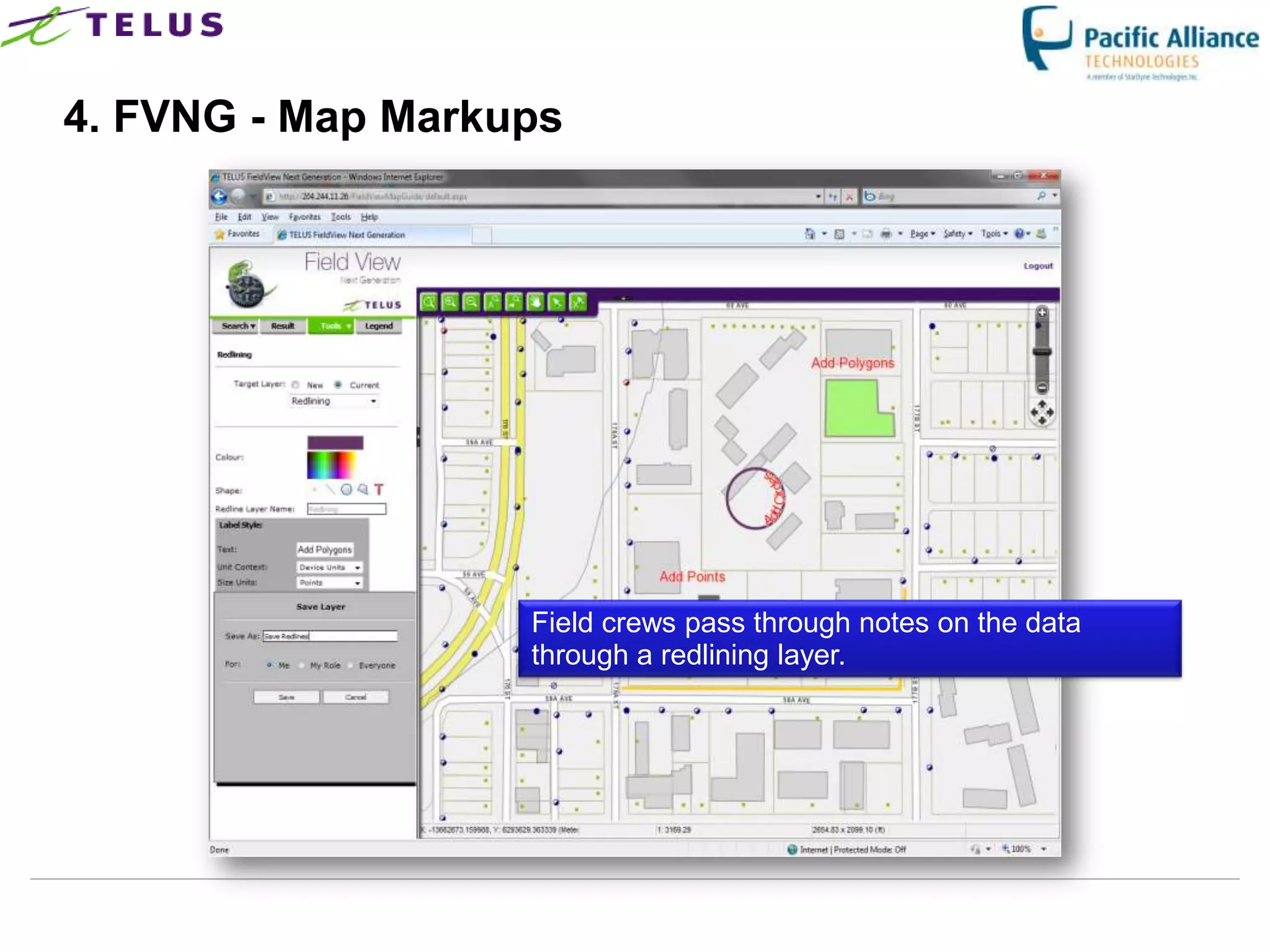Choose the red T text shape
The width and height of the screenshot is (1270, 952).
click(379, 490)
